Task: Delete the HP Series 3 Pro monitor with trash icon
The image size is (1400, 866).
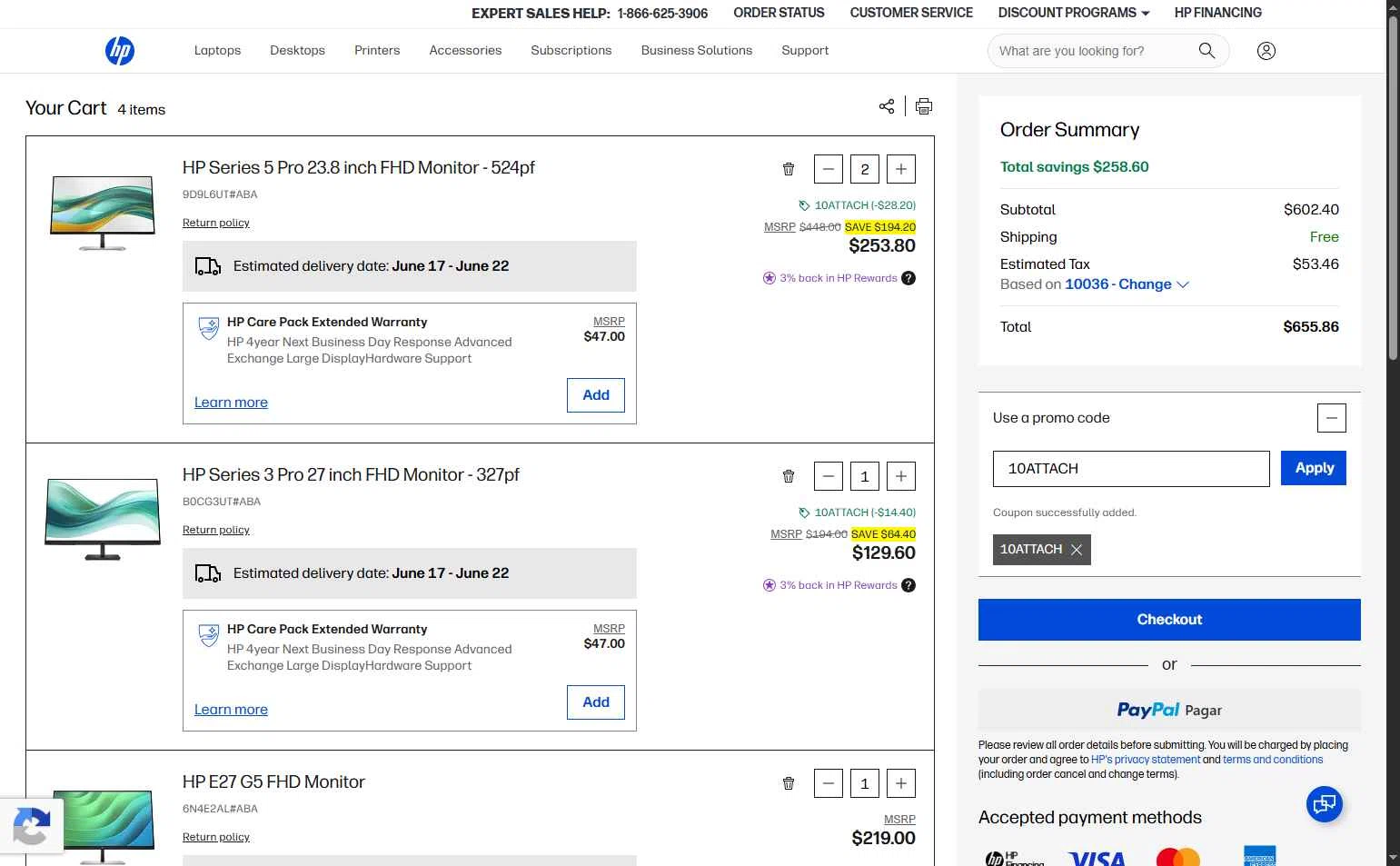Action: [x=789, y=476]
